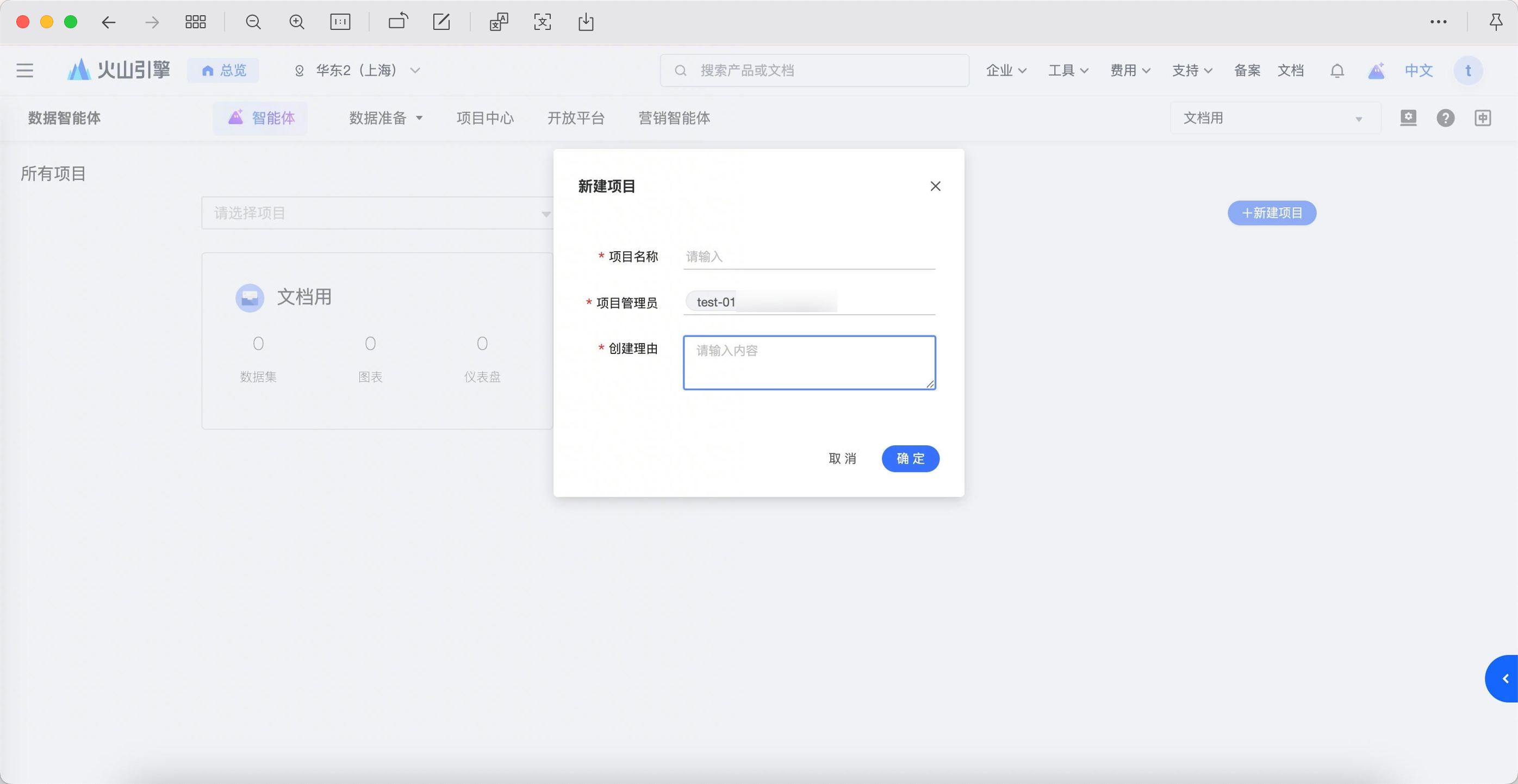
Task: Open the 企业 dropdown menu
Action: click(1006, 71)
